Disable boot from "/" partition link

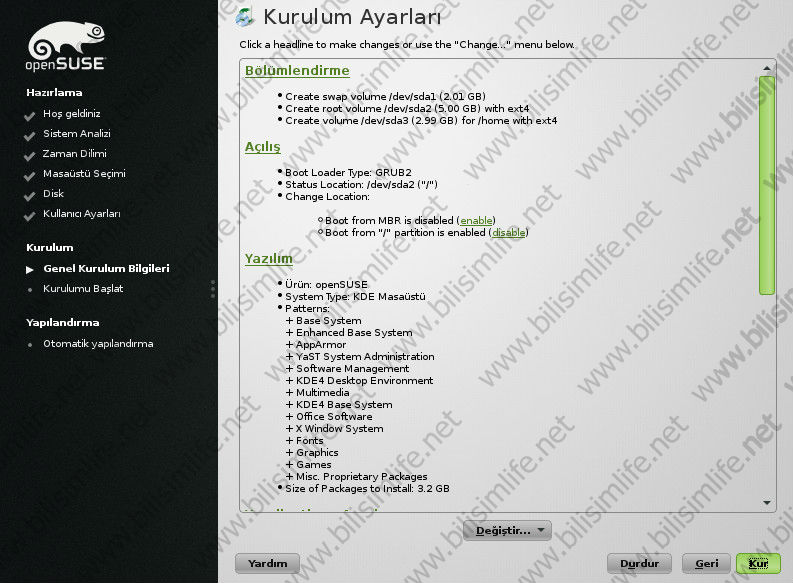508,233
